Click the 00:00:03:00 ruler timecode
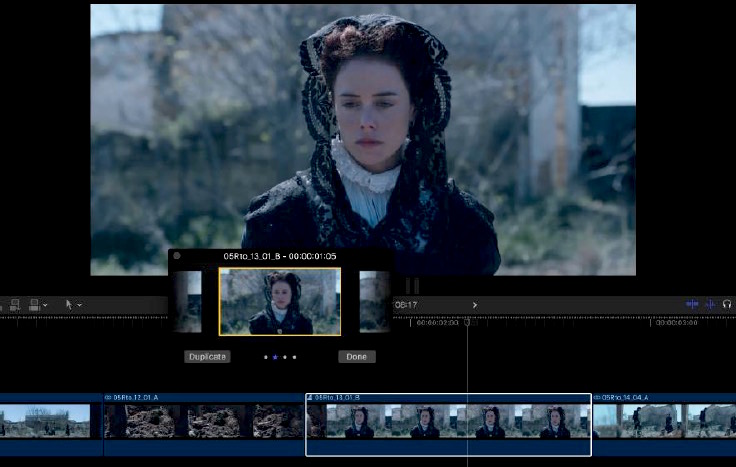Viewport: 736px width, 467px height. [676, 323]
